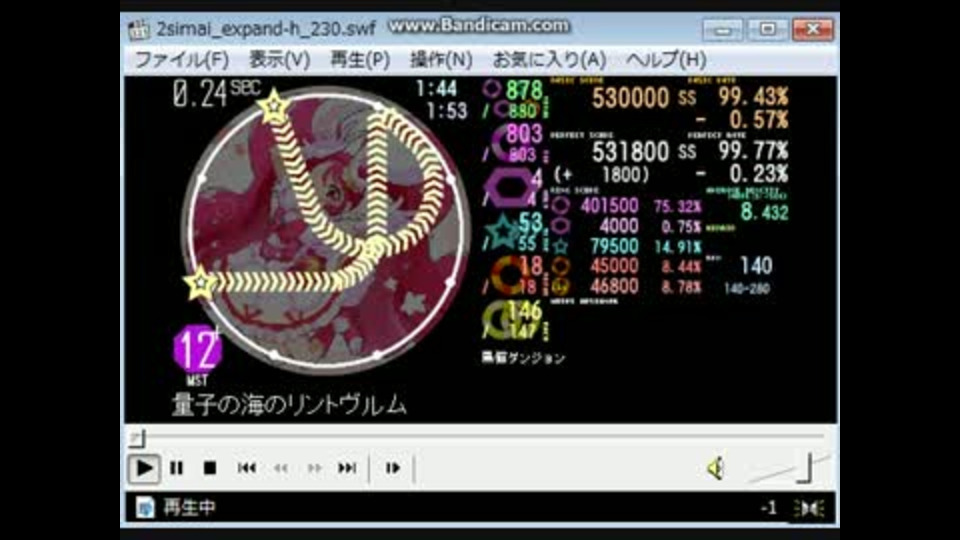Click the pink tap ring note counter icon

[x=492, y=89]
